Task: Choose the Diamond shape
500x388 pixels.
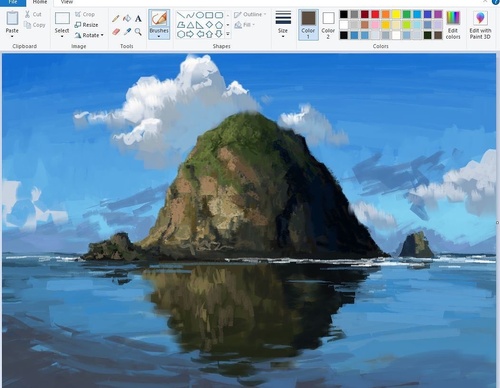Action: point(209,25)
